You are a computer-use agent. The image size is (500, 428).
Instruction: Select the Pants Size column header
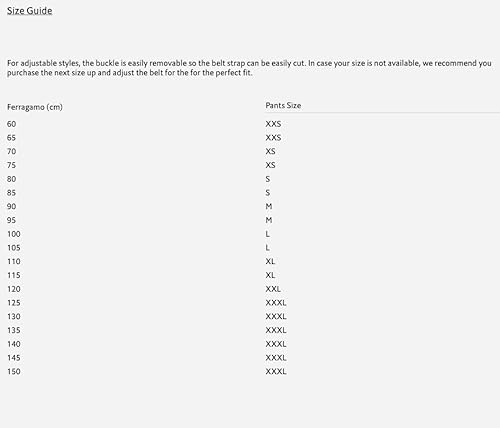[283, 105]
